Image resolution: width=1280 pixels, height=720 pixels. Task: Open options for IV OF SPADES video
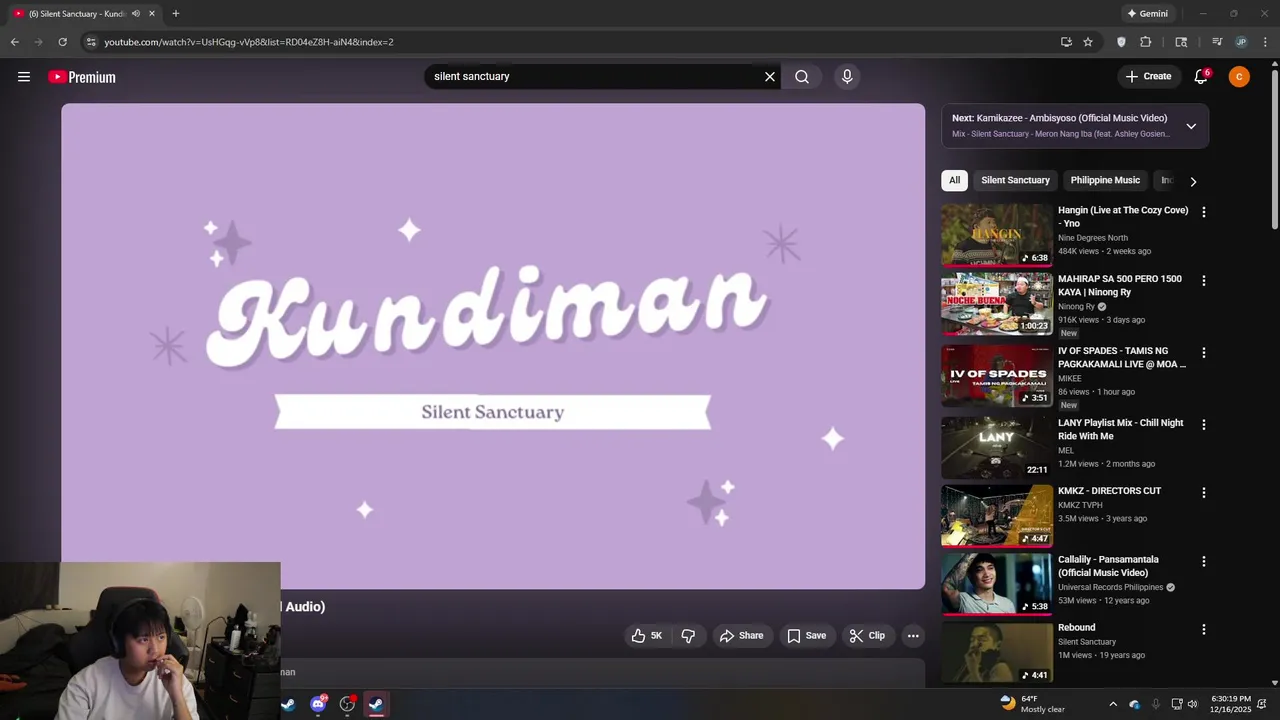pos(1204,353)
